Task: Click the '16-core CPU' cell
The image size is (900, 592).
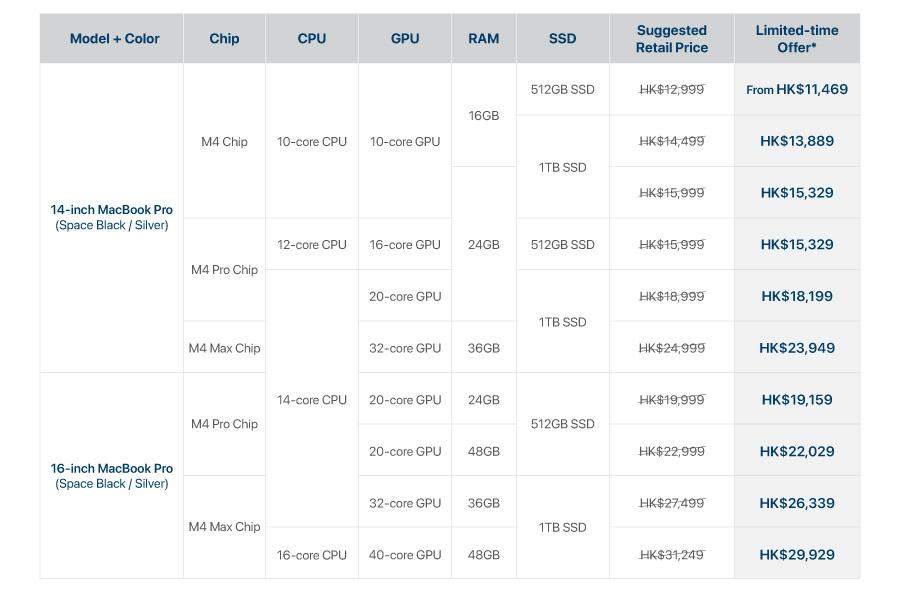Action: [x=312, y=555]
